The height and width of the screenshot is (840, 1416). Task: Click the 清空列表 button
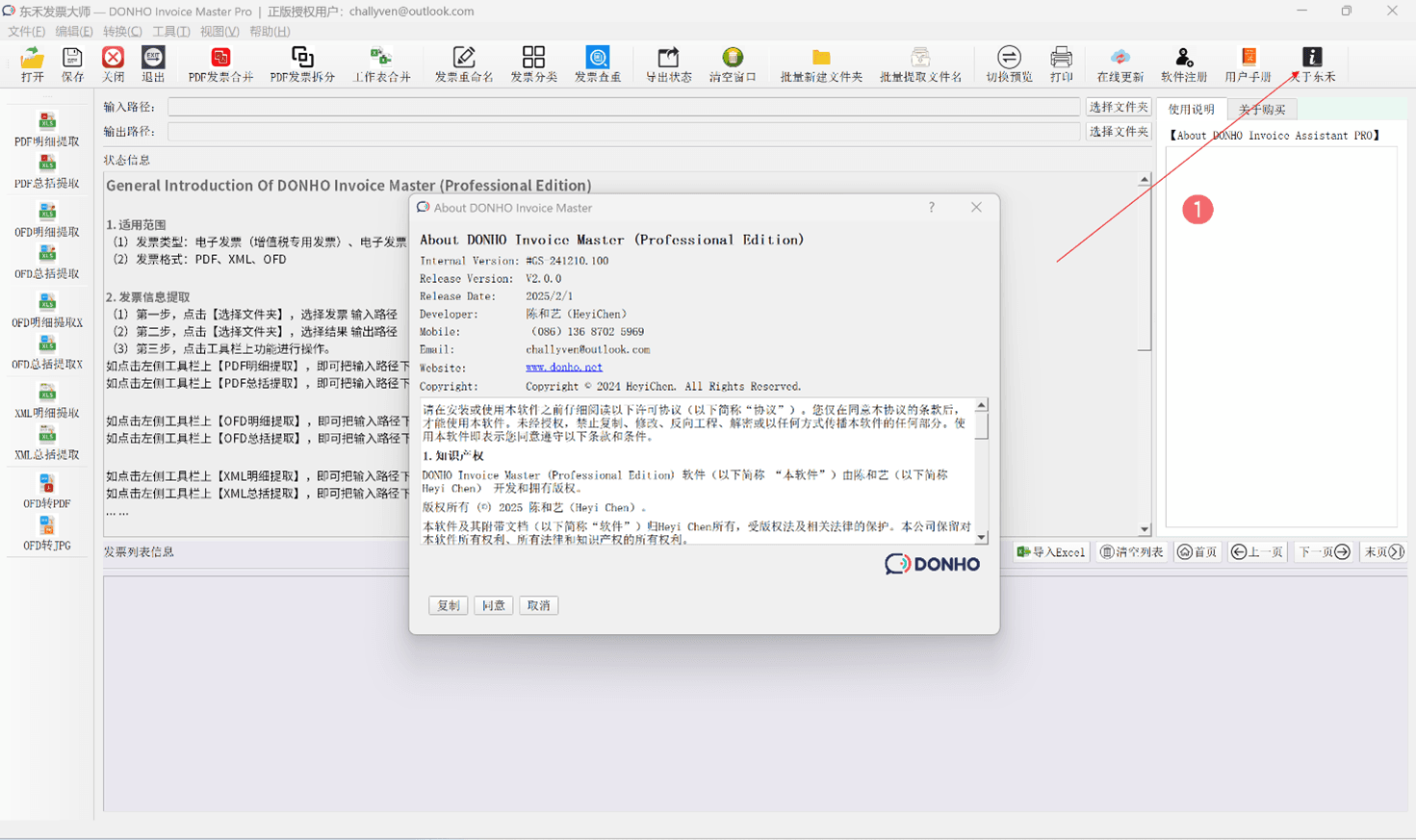pyautogui.click(x=1132, y=552)
